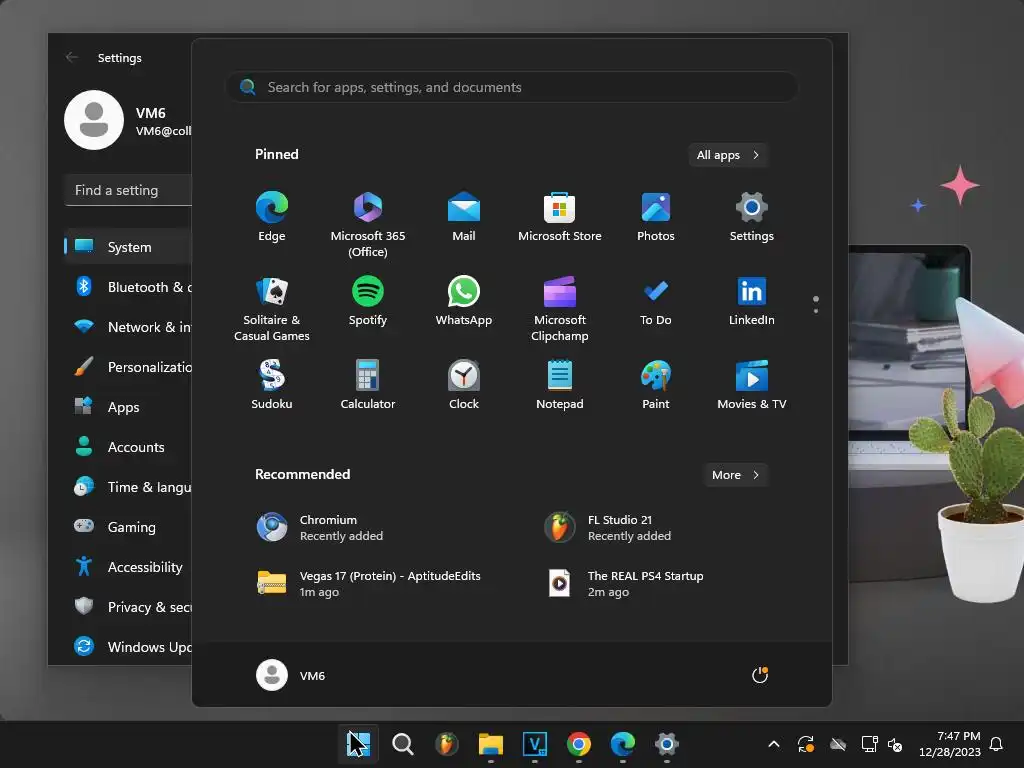Click the Start menu search box
The image size is (1024, 768).
511,87
